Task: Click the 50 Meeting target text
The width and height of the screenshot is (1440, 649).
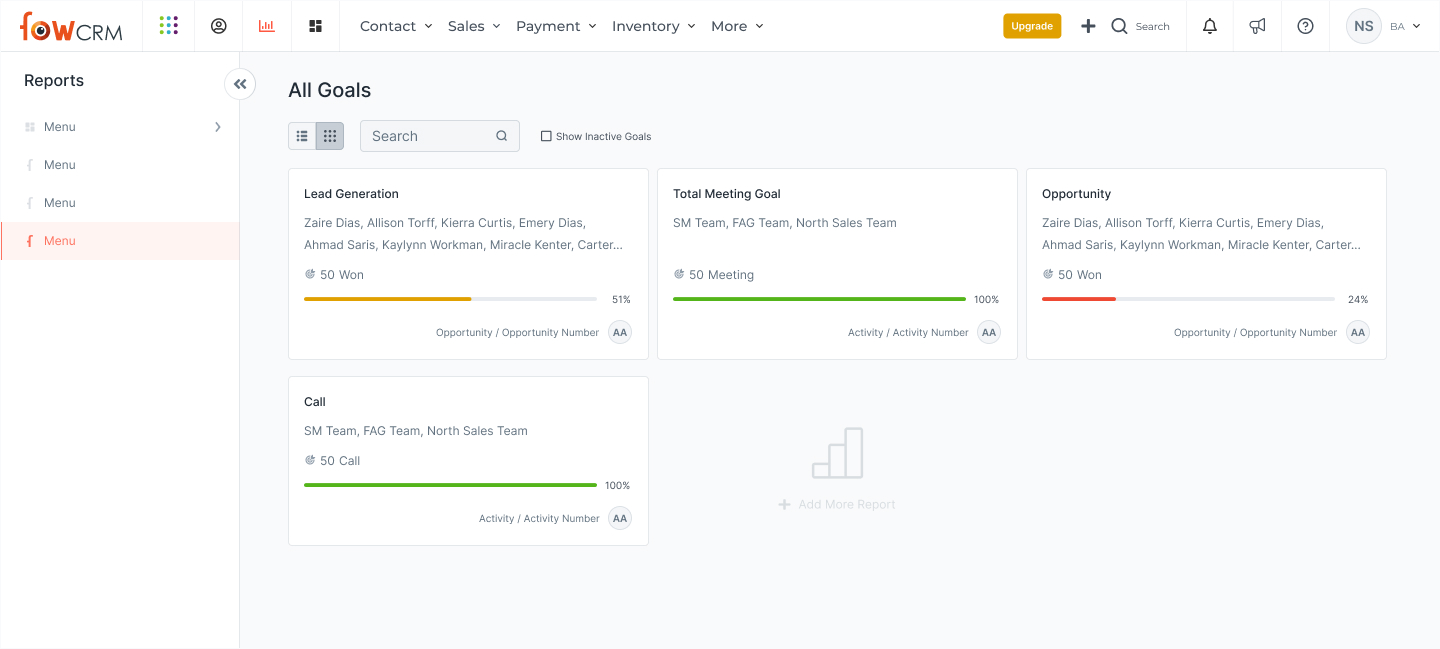Action: 722,274
